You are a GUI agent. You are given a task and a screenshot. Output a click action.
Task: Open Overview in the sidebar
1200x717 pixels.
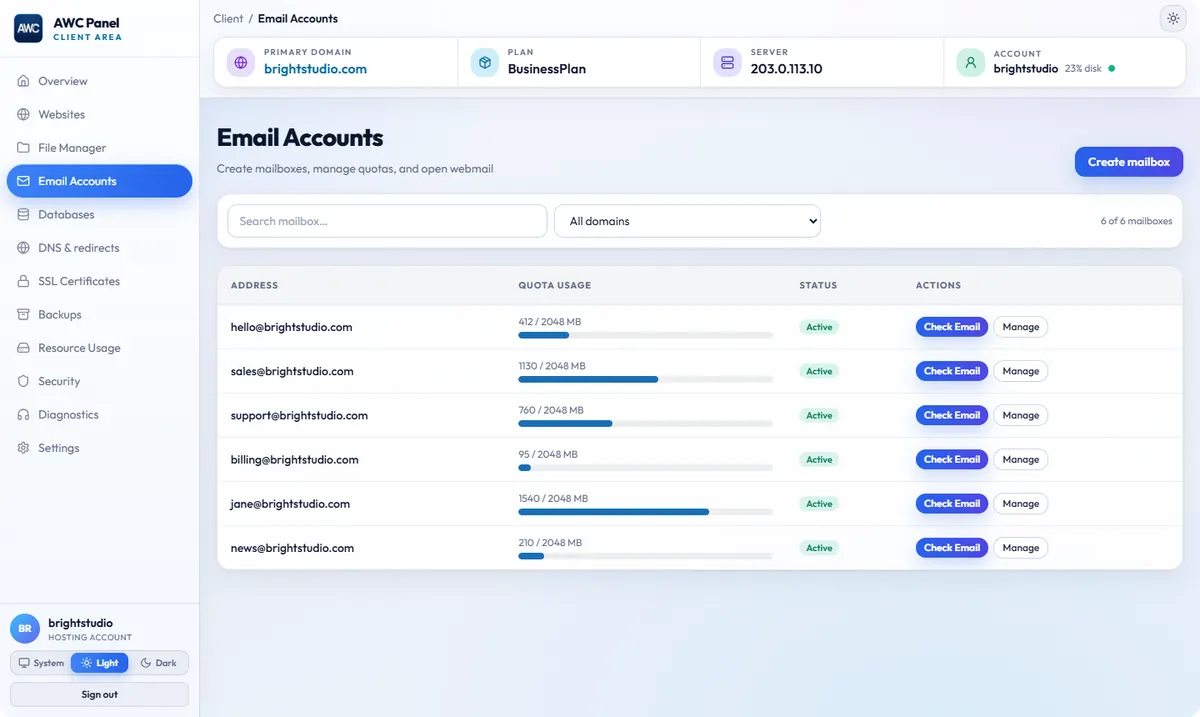99,81
